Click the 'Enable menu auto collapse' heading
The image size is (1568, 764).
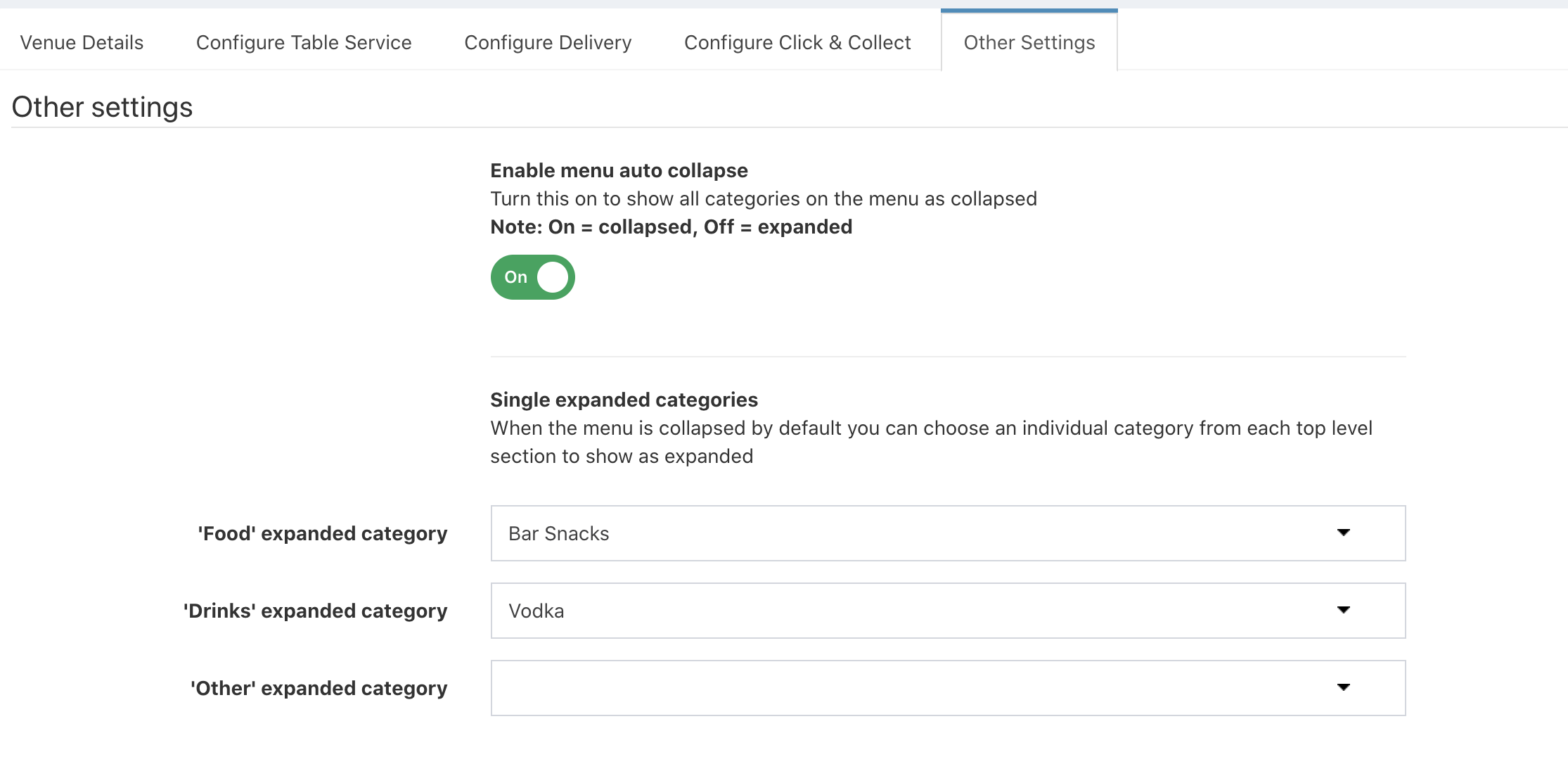coord(619,170)
